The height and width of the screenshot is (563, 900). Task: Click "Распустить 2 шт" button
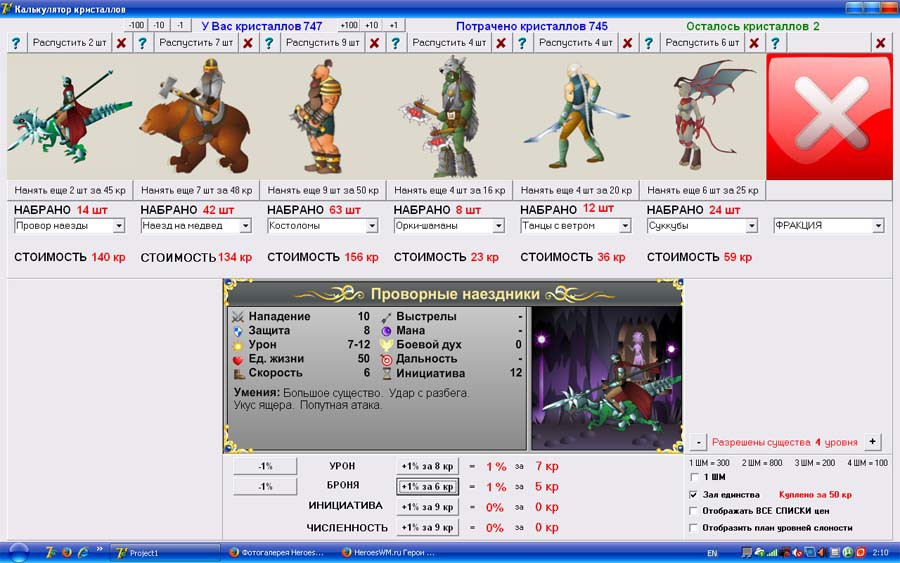(69, 43)
